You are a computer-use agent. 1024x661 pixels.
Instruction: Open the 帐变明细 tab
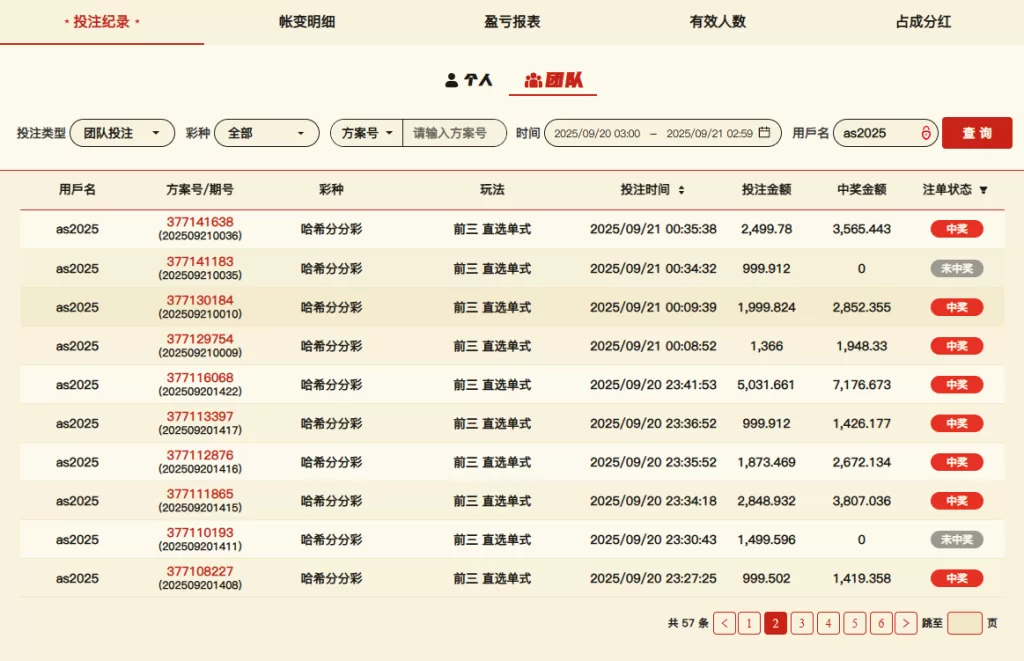(307, 21)
